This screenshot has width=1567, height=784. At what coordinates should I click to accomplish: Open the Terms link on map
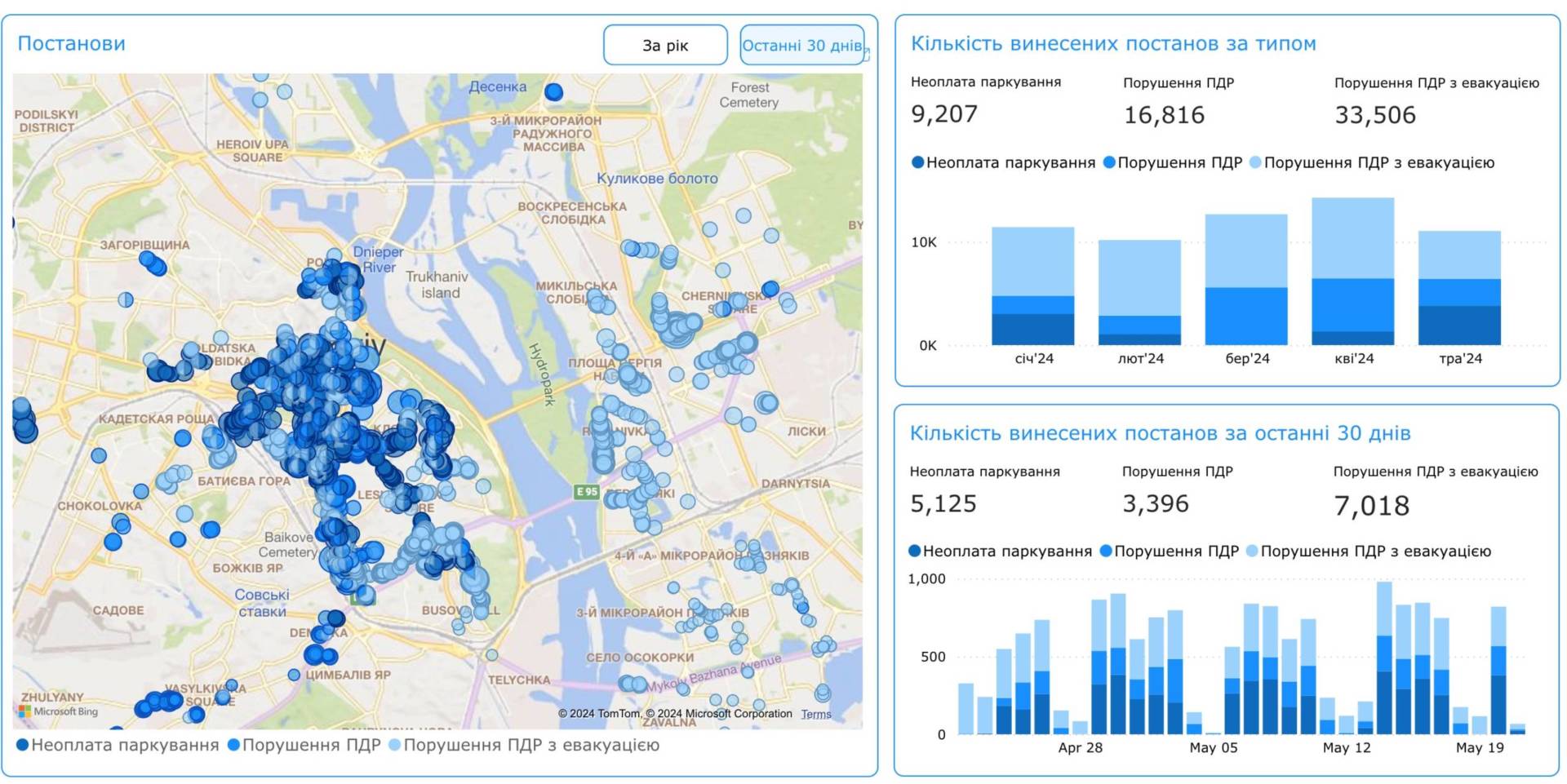pyautogui.click(x=815, y=715)
